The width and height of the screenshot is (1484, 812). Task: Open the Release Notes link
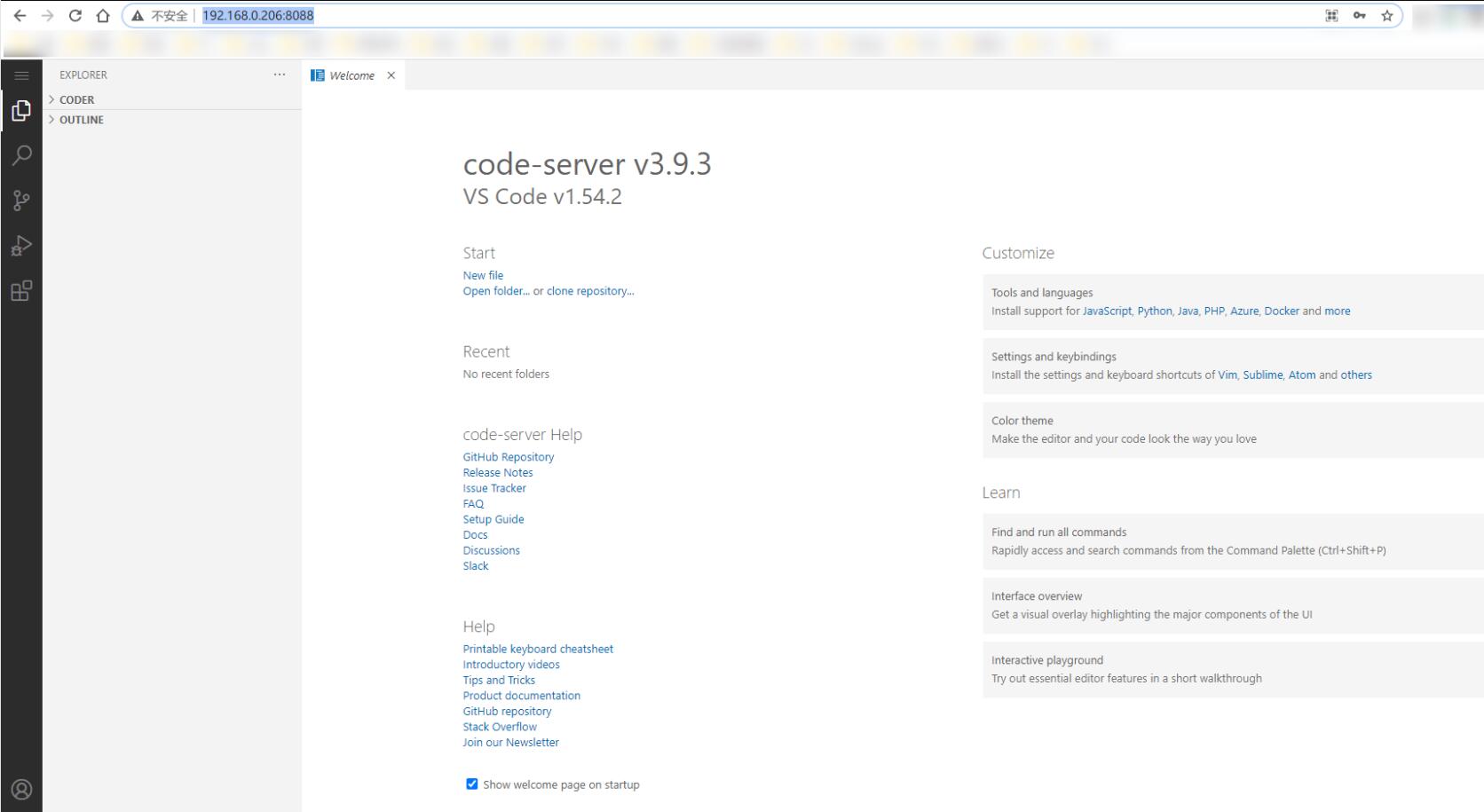[x=497, y=472]
